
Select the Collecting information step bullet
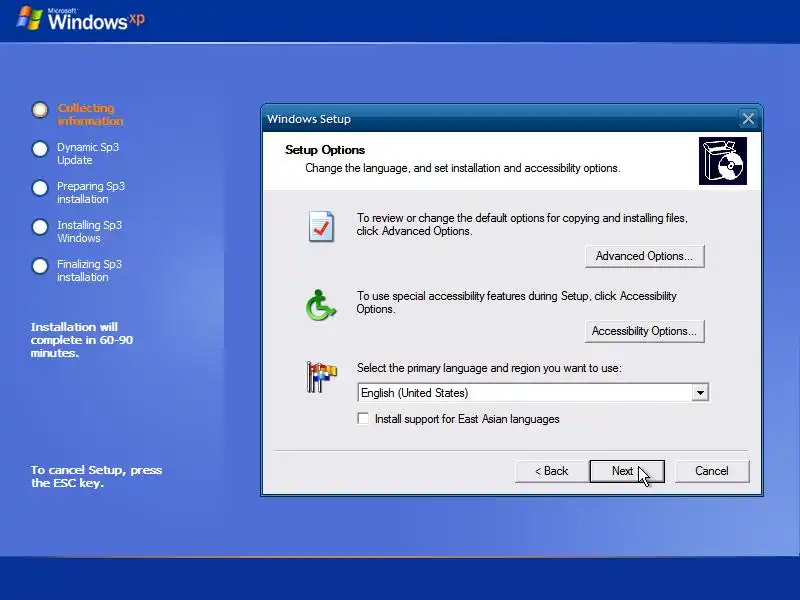[40, 110]
